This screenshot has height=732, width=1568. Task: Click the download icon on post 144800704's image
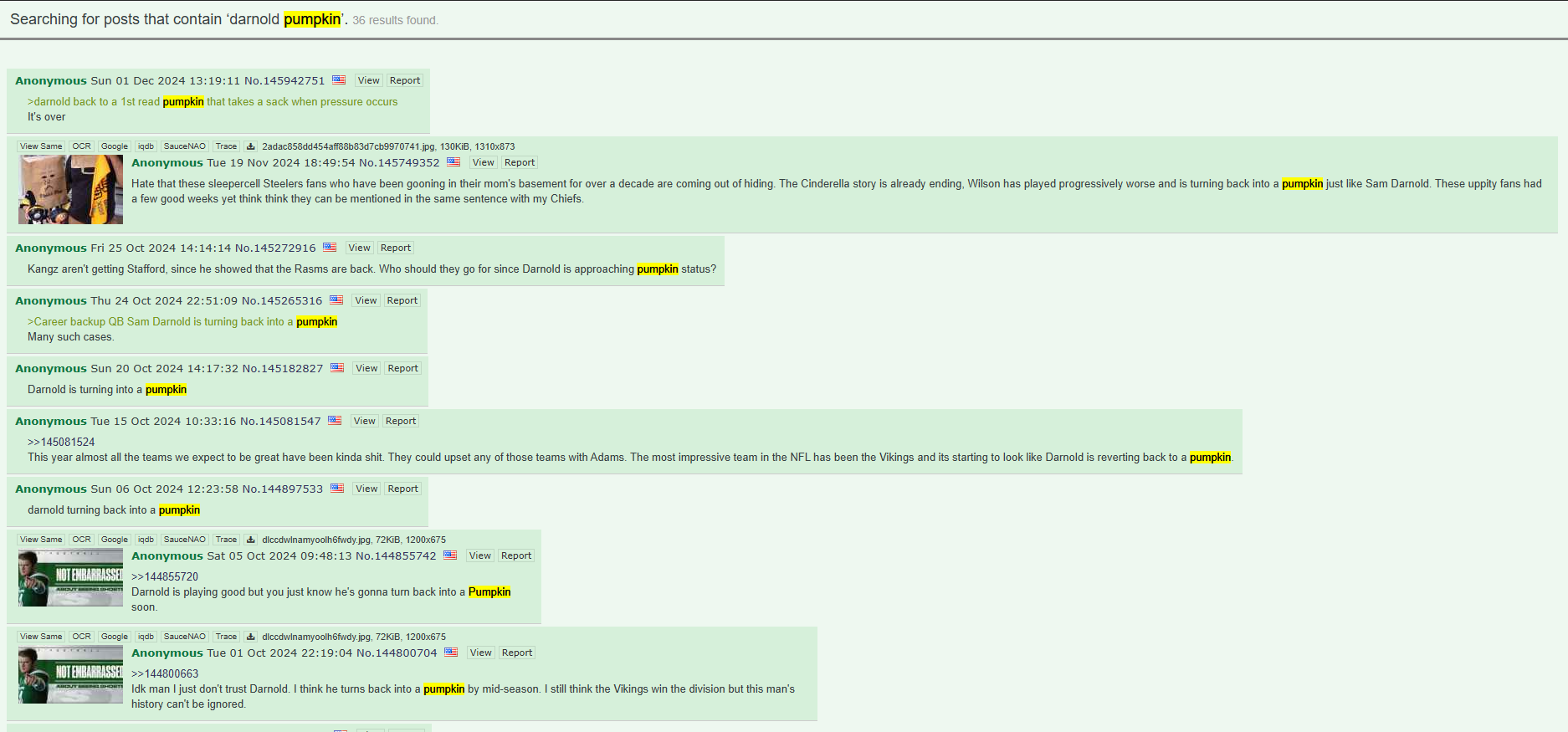click(x=250, y=637)
